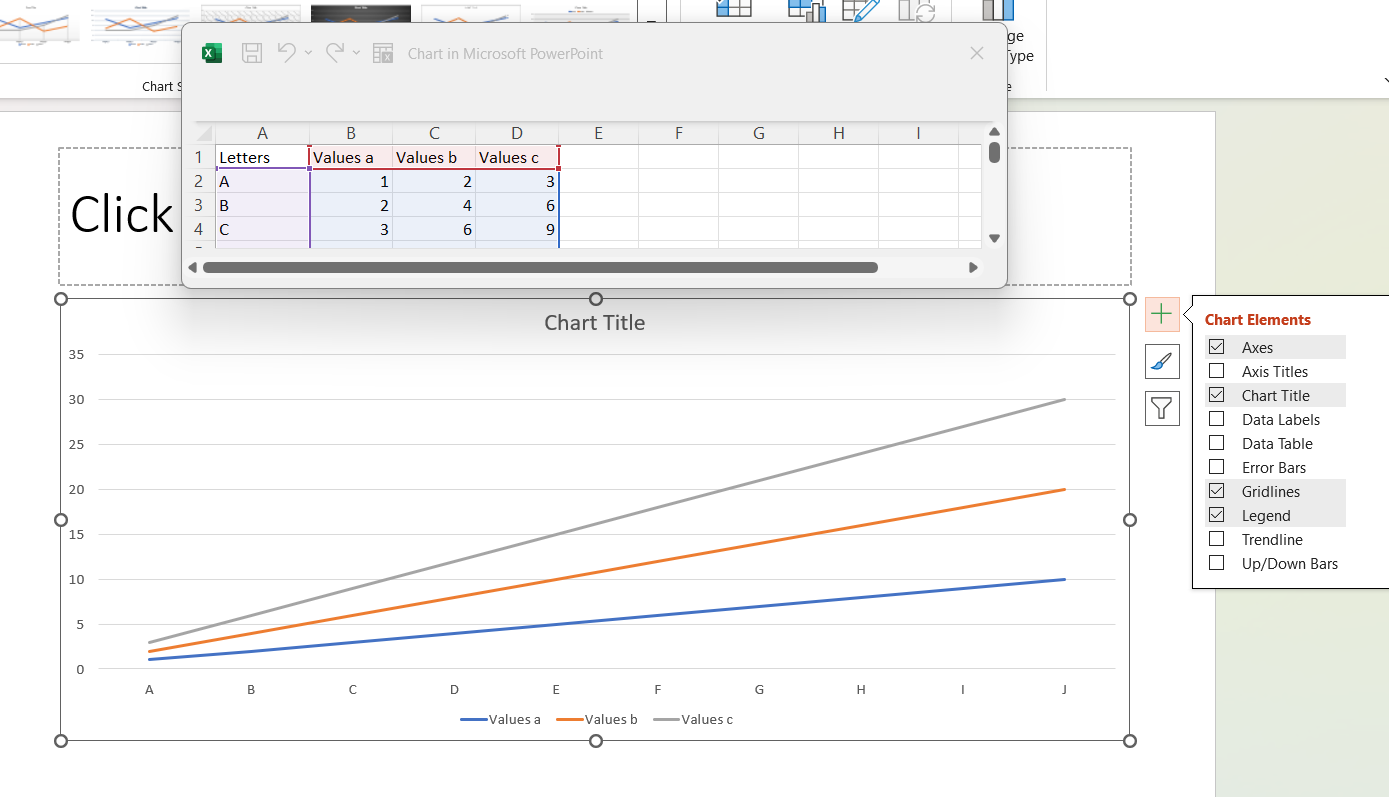Click the Chart Elements plus button
The height and width of the screenshot is (797, 1389).
tap(1161, 314)
